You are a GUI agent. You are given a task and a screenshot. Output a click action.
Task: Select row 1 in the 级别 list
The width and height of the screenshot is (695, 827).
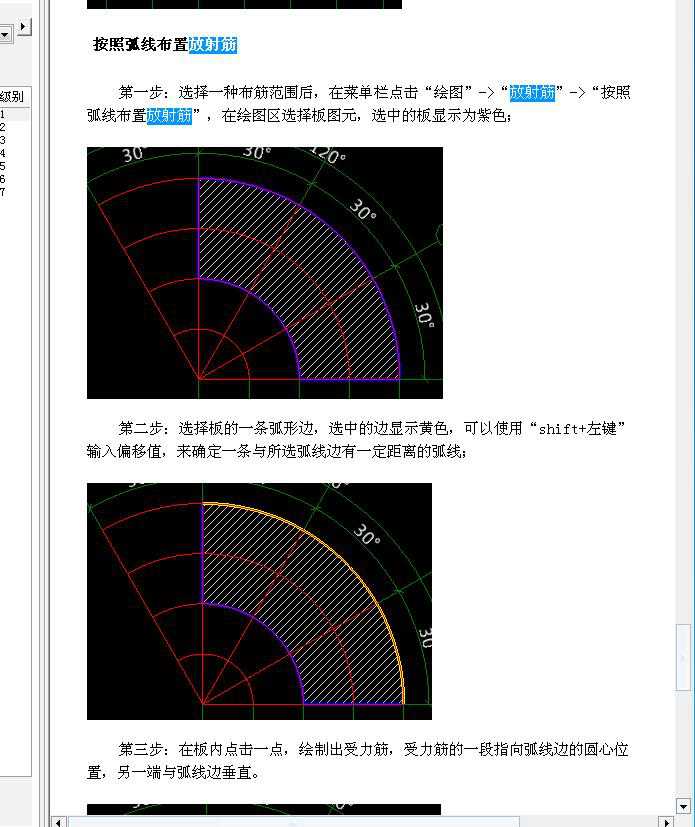click(x=14, y=114)
